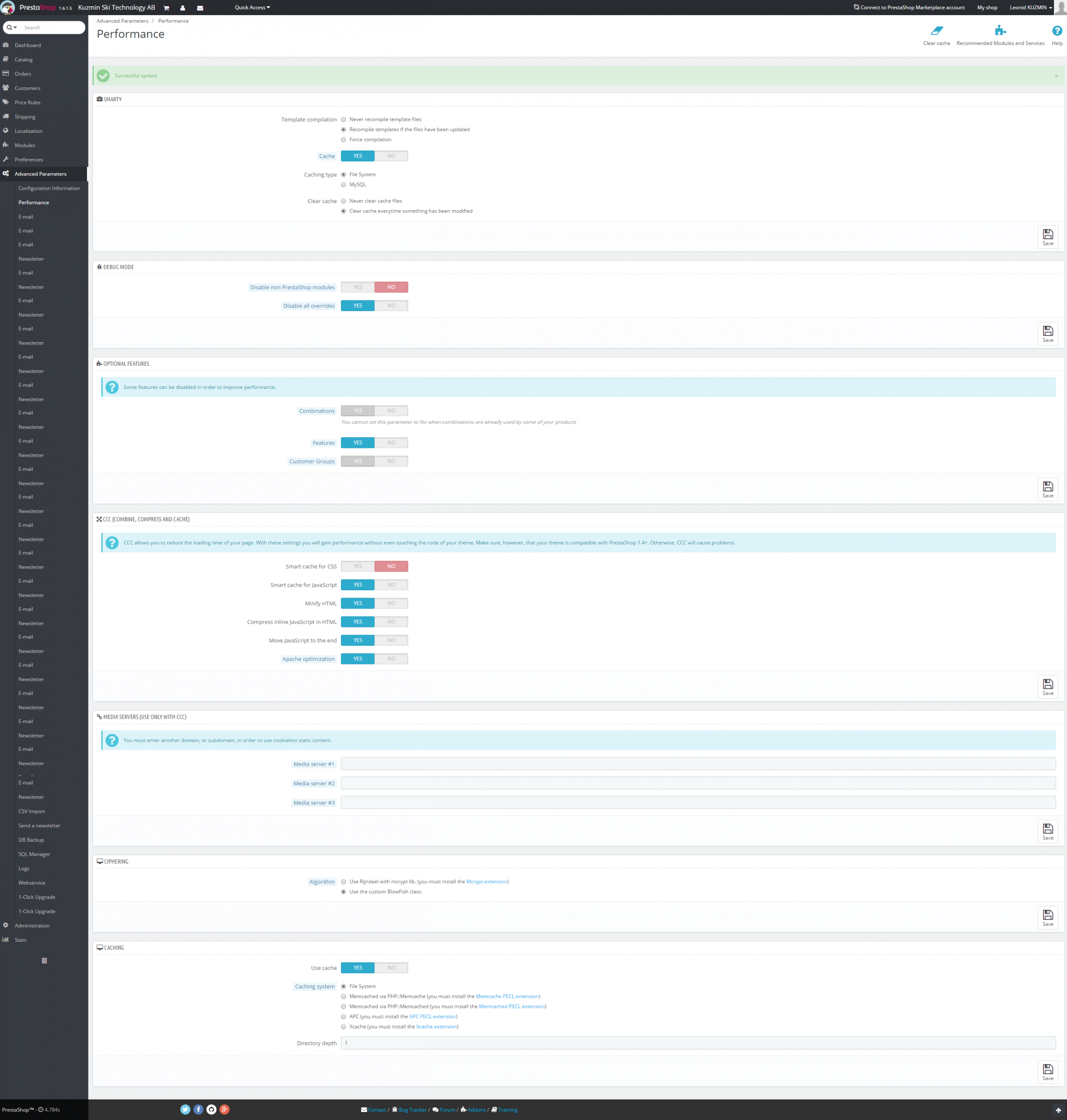Follow the Mcrypt extension link
Screen dimensions: 1067x1120
coord(486,881)
